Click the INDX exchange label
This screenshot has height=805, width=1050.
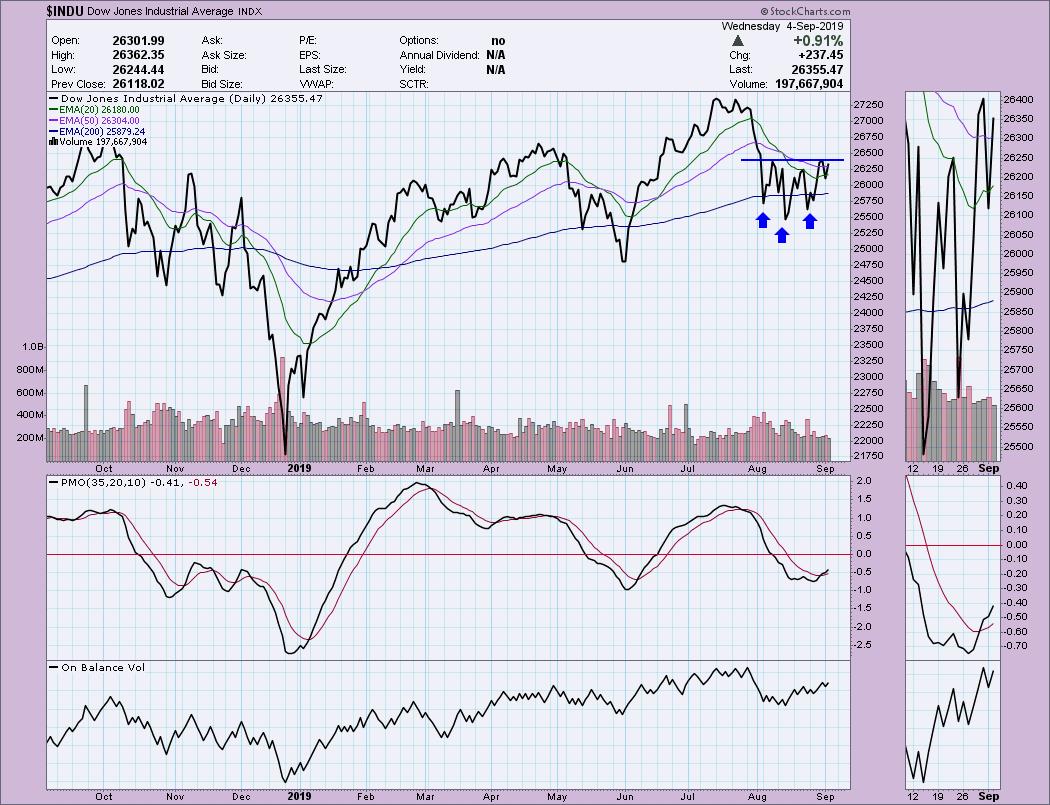click(250, 11)
